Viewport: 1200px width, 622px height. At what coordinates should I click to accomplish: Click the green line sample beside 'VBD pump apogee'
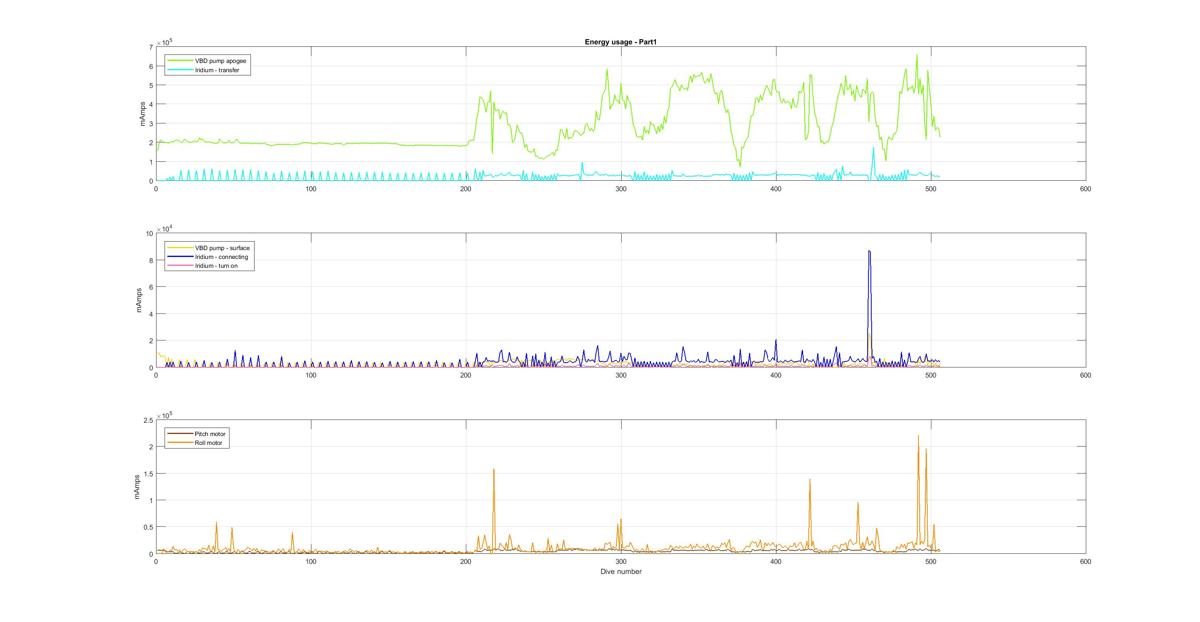click(180, 61)
